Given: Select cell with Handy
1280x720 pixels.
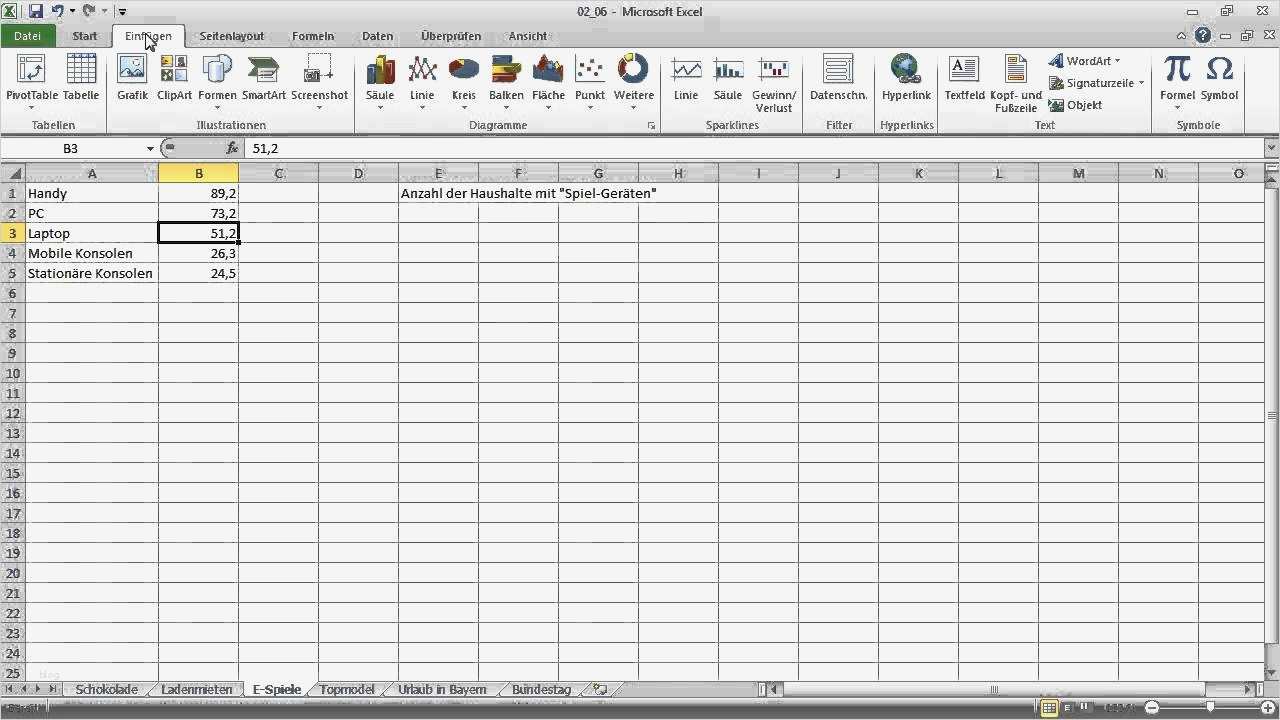Looking at the screenshot, I should (x=92, y=193).
